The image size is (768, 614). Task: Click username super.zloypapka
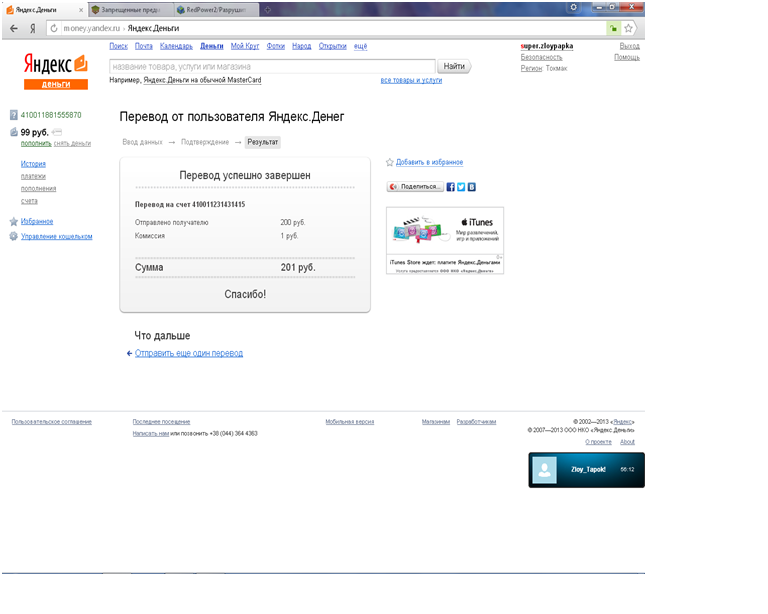pos(547,46)
